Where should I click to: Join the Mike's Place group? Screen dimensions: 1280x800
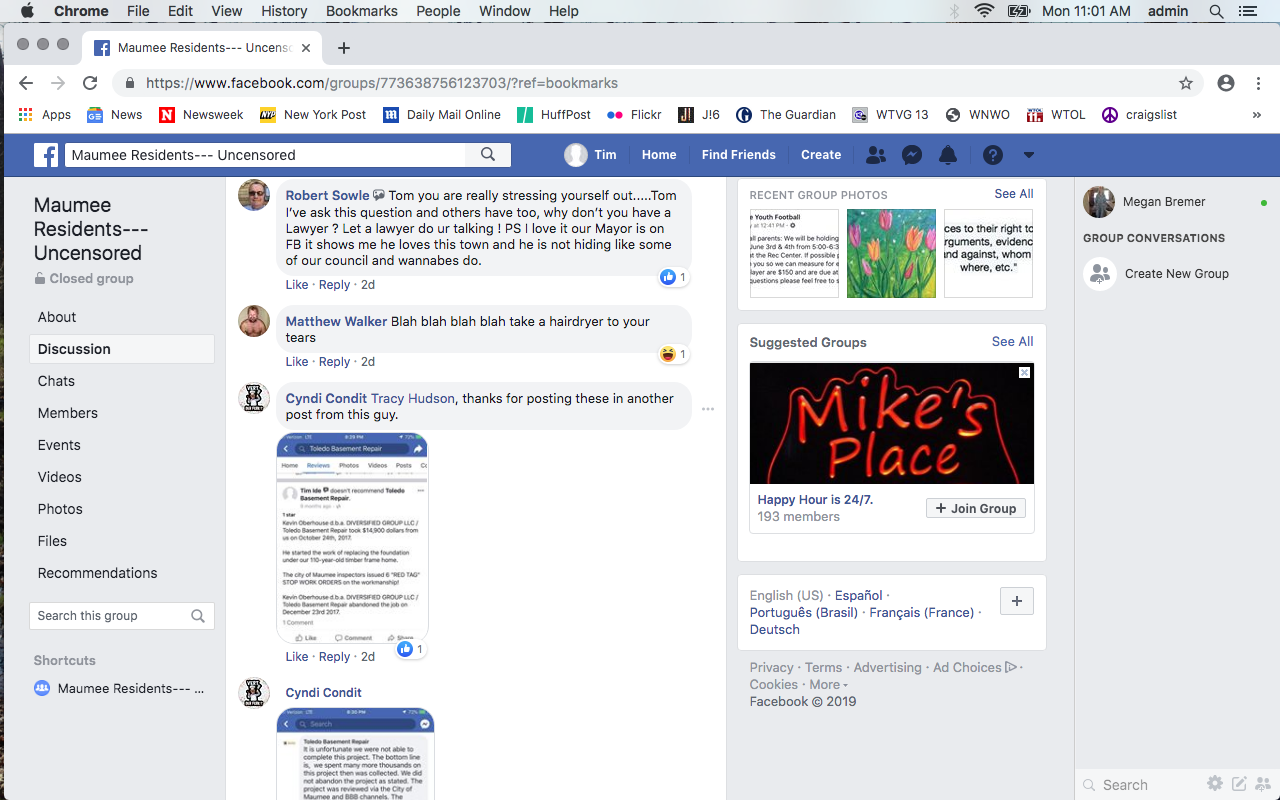[x=975, y=508]
